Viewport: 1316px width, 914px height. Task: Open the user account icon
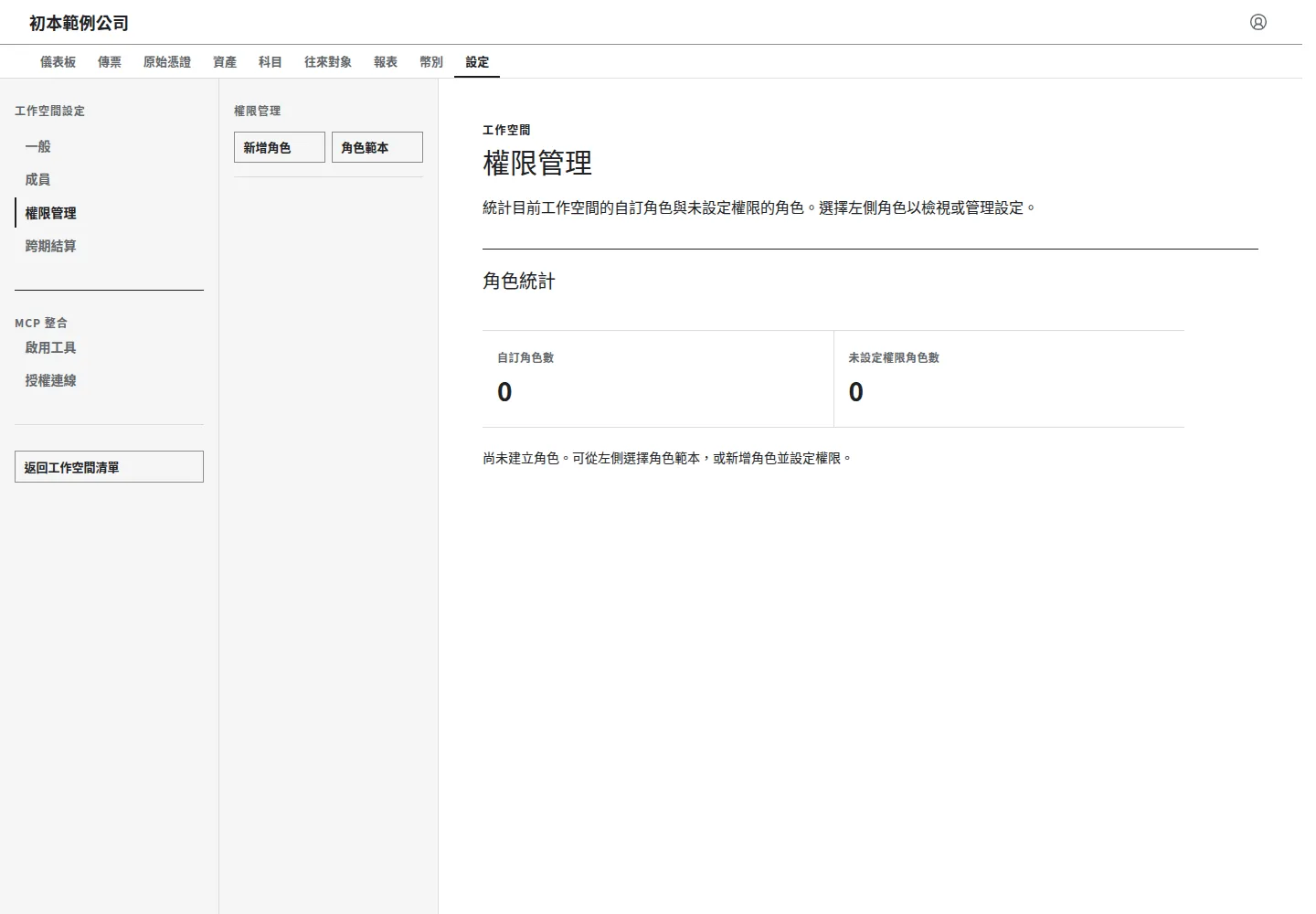tap(1258, 22)
